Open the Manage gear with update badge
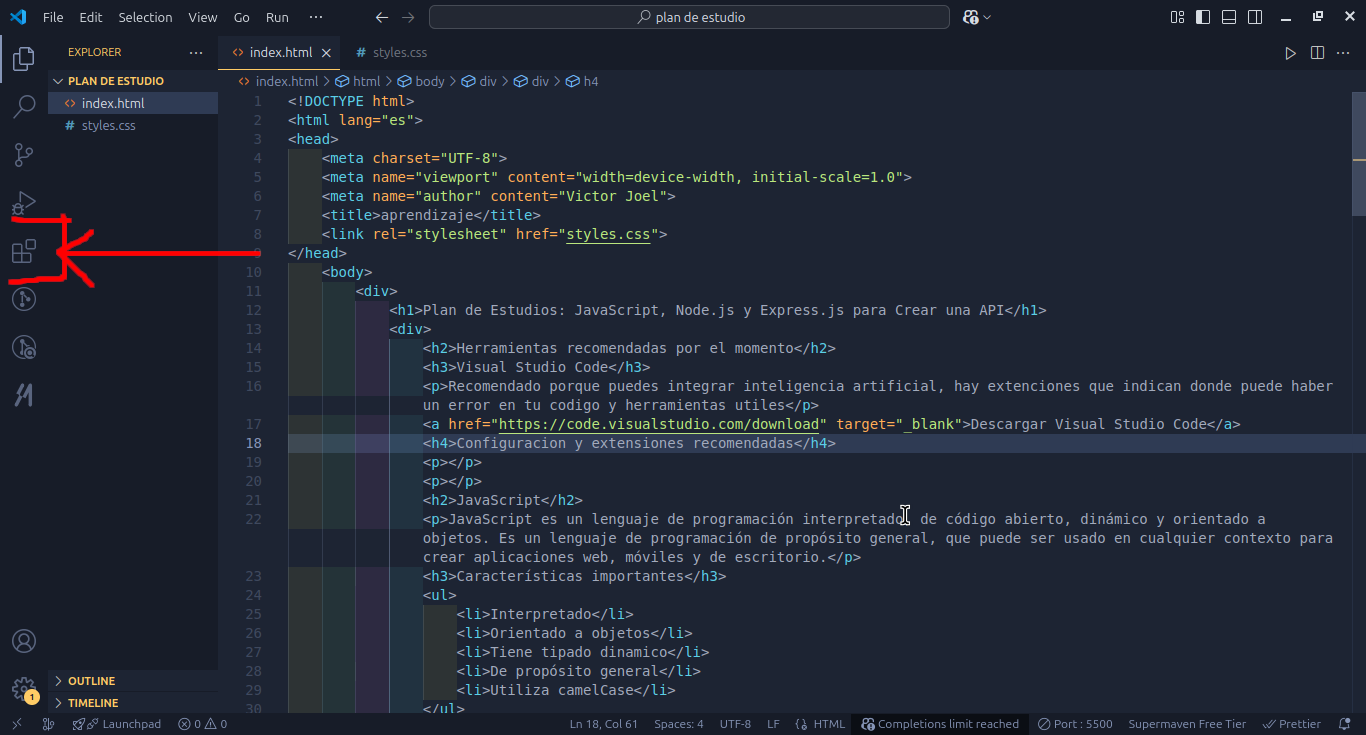Image resolution: width=1366 pixels, height=735 pixels. tap(23, 689)
